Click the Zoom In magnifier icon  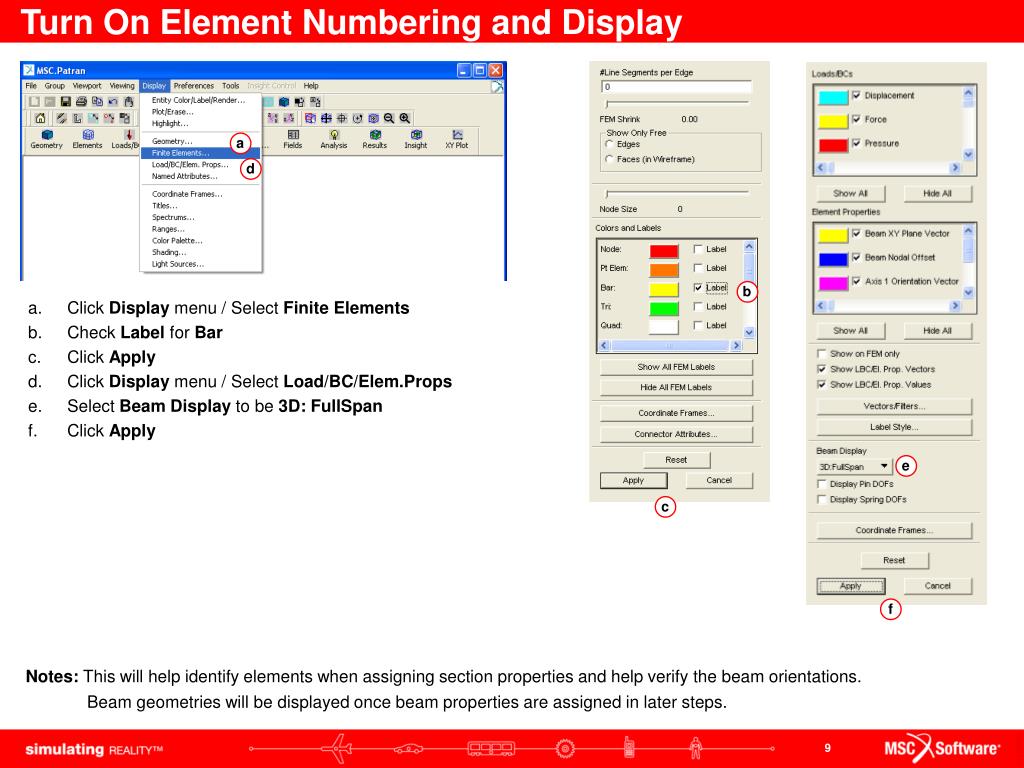pyautogui.click(x=405, y=118)
